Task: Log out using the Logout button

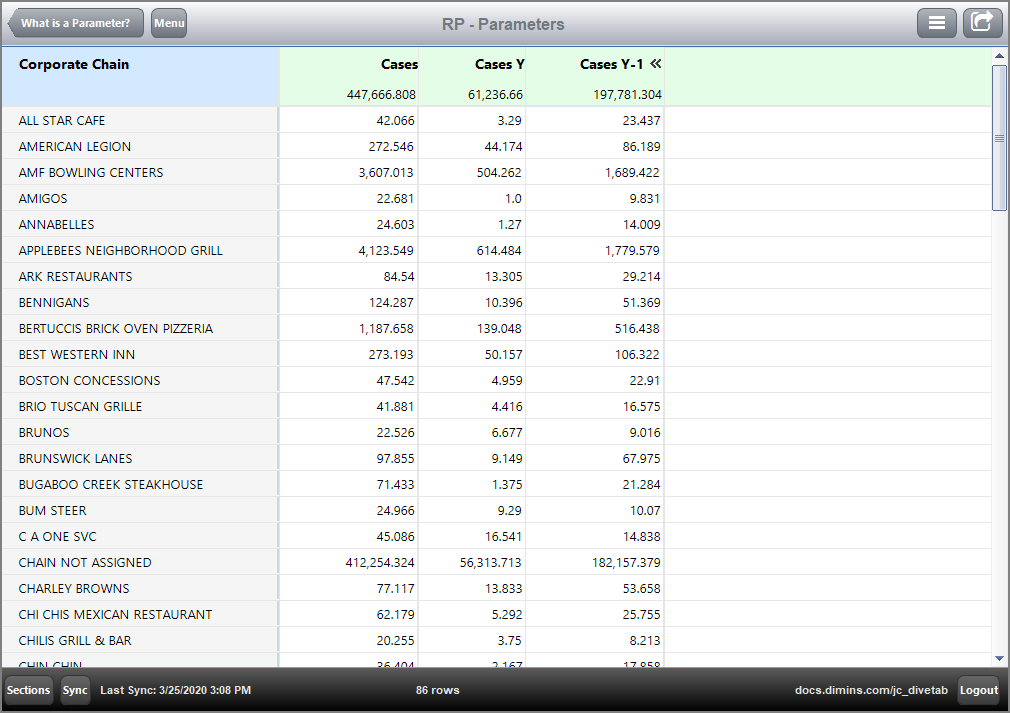Action: (x=979, y=690)
